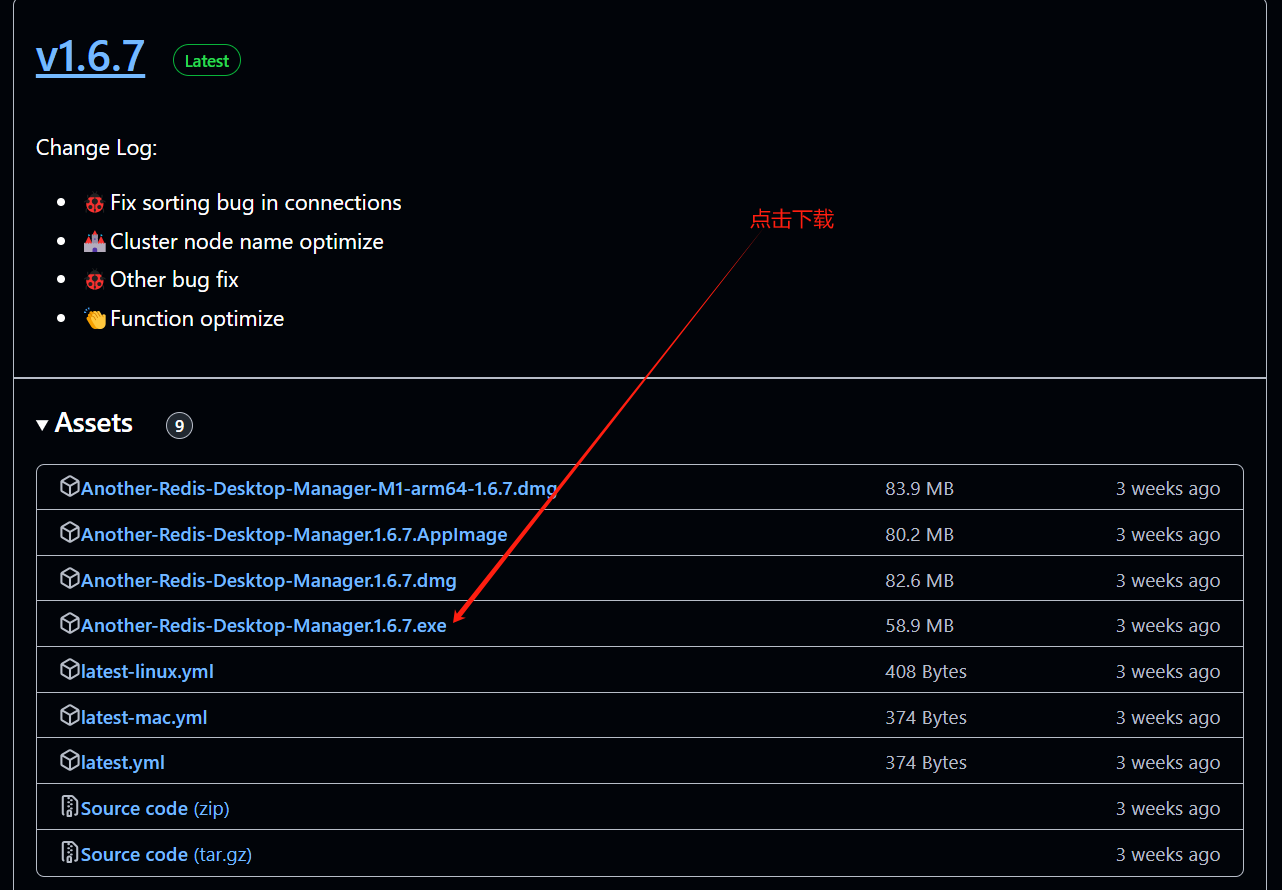Open the v1.6.7 release title link

tap(90, 57)
